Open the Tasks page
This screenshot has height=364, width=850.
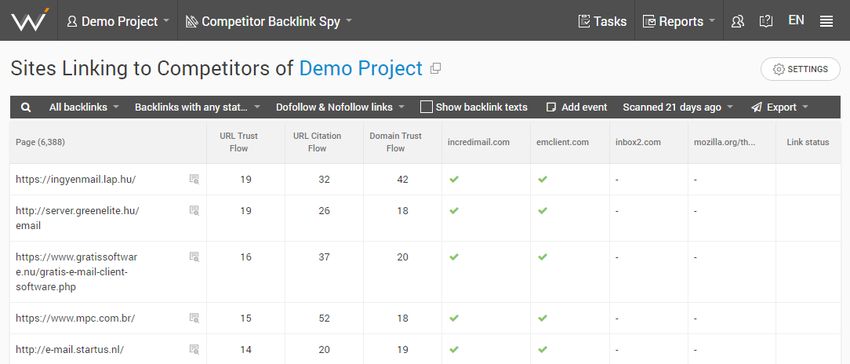click(602, 21)
